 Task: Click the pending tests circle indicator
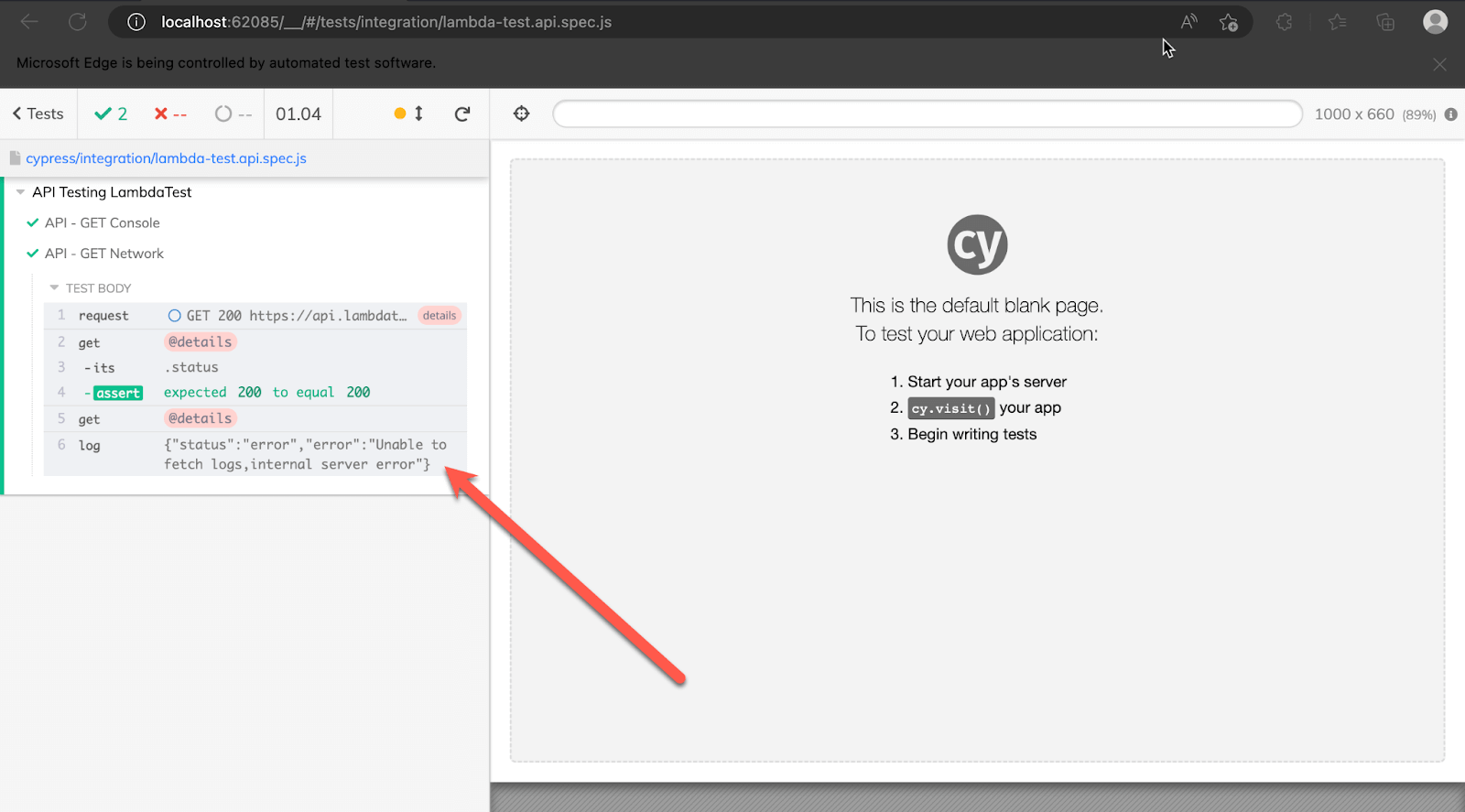pos(223,114)
